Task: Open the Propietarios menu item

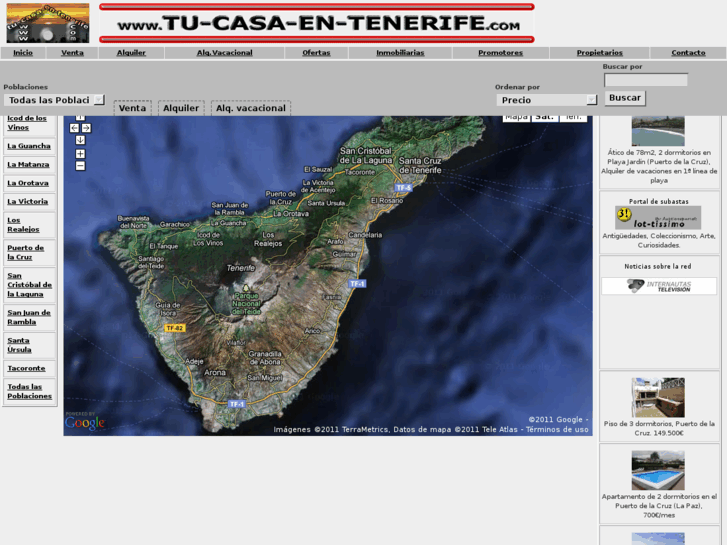Action: tap(599, 52)
